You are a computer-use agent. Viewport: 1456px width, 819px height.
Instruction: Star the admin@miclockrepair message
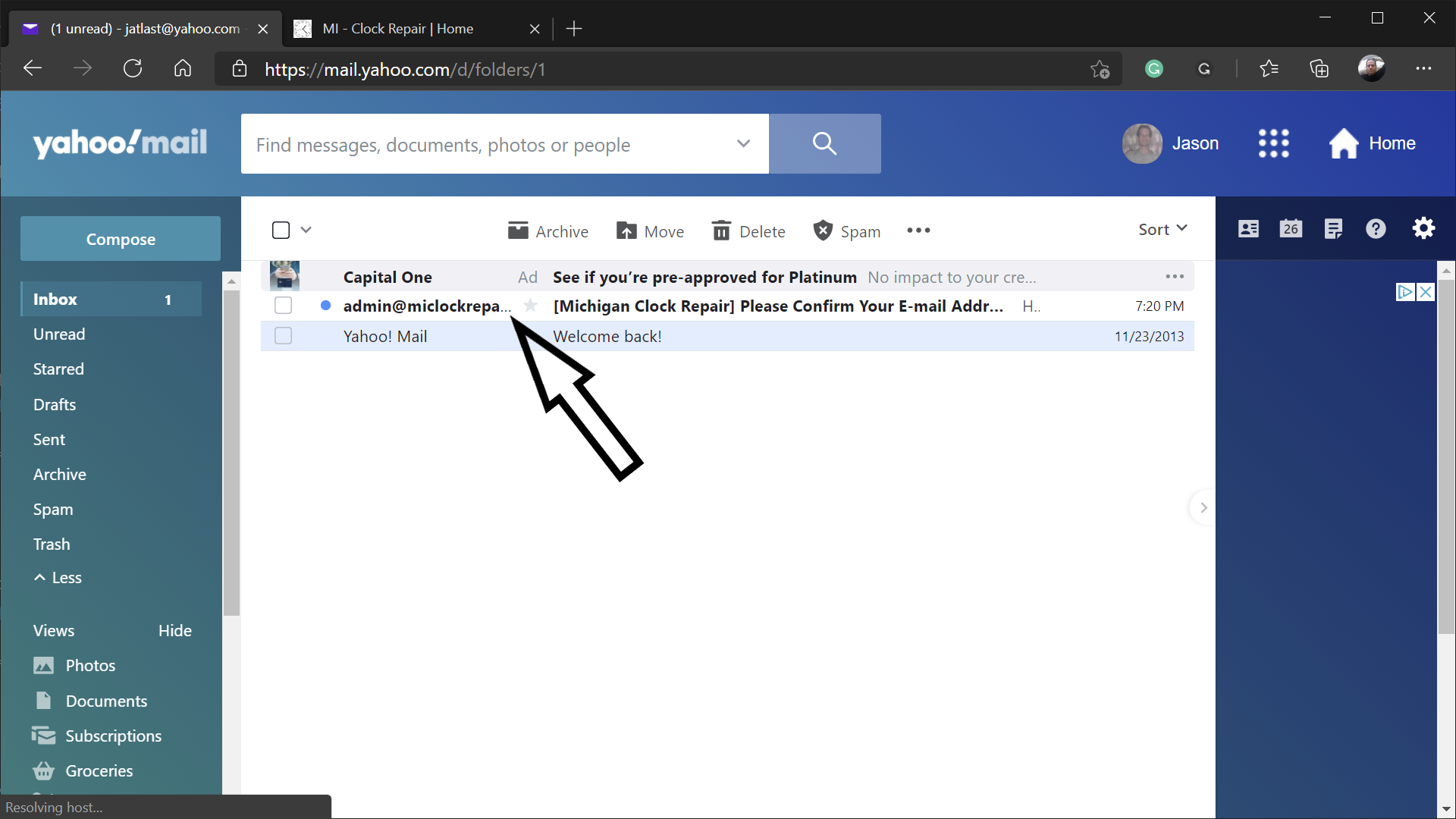(531, 306)
